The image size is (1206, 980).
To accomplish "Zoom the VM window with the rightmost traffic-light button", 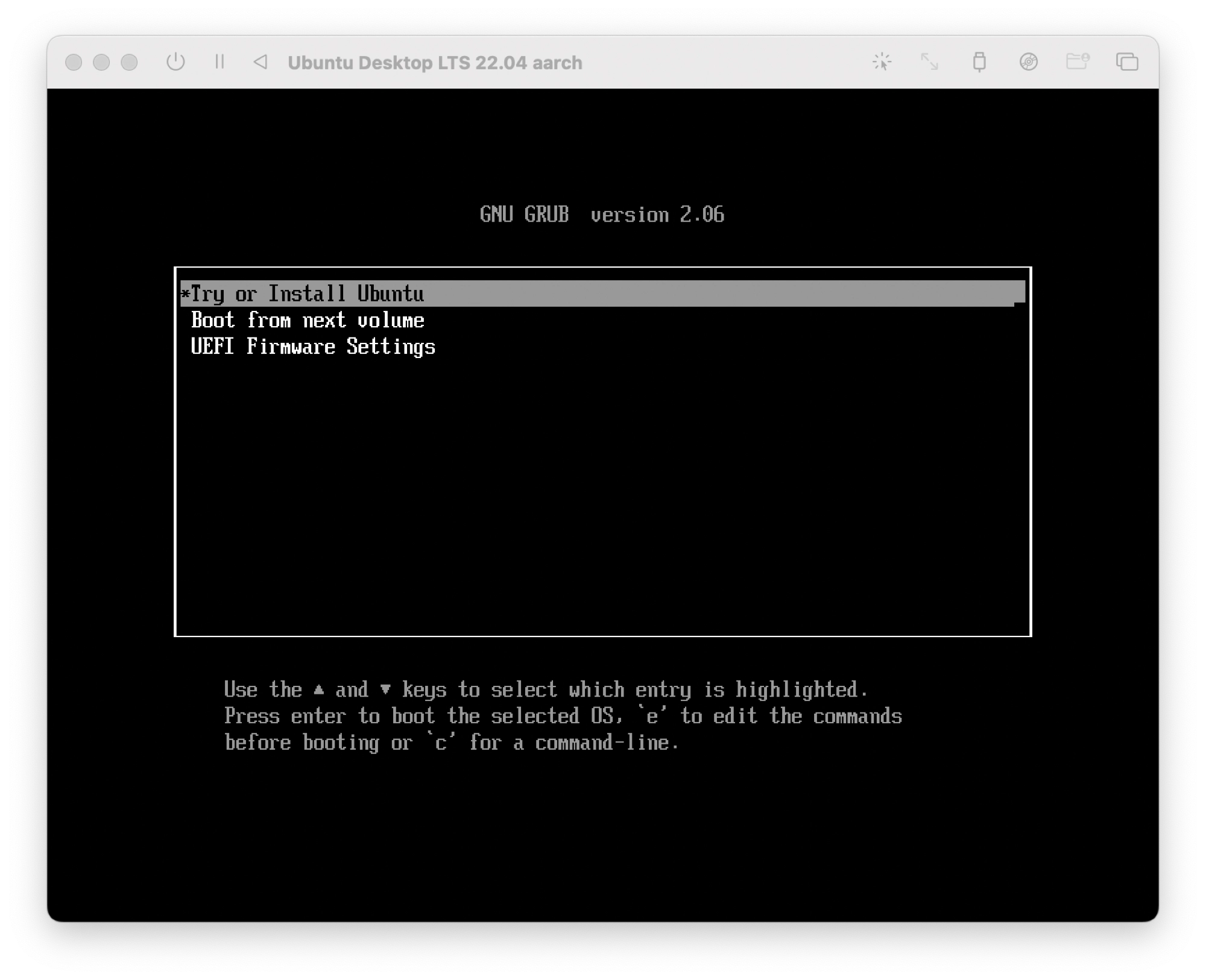I will [x=129, y=62].
